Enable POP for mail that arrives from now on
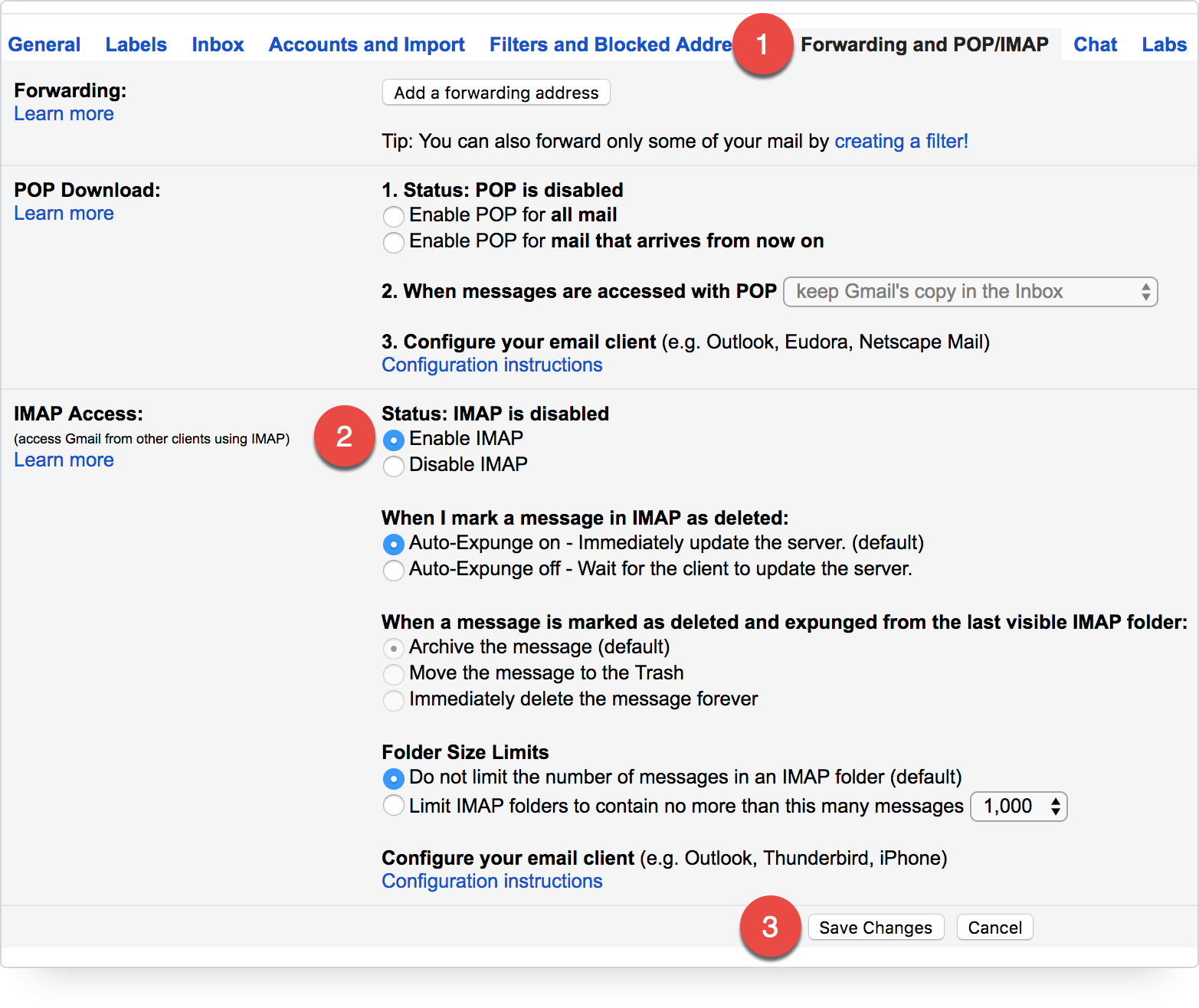Screen dimensions: 1199x1008 click(x=393, y=242)
